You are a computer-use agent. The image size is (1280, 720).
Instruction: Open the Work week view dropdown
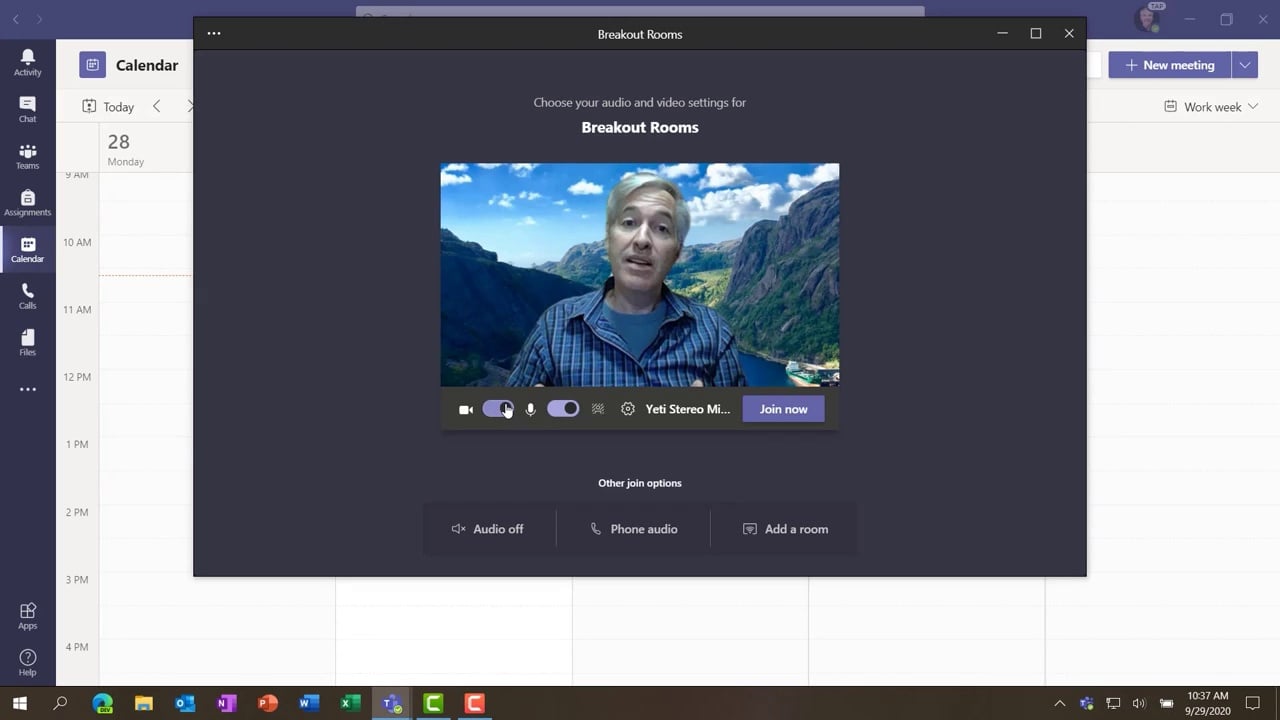tap(1211, 107)
